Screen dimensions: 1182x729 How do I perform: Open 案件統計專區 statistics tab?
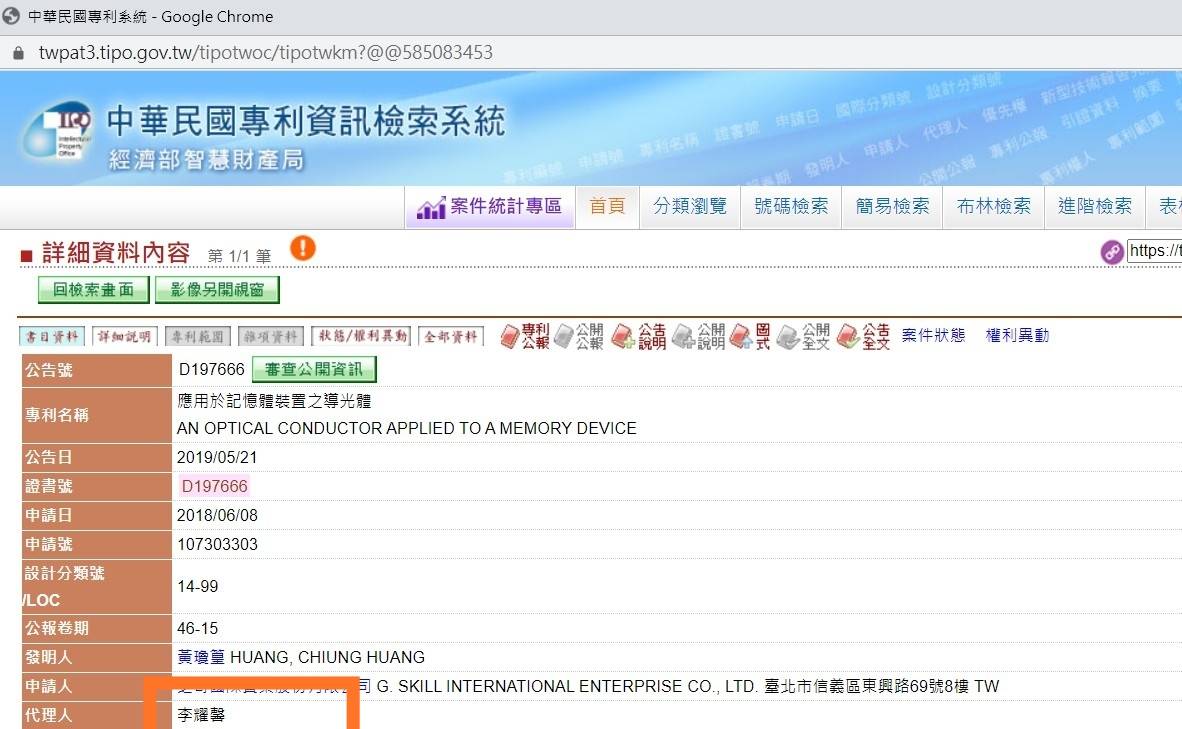[x=490, y=207]
